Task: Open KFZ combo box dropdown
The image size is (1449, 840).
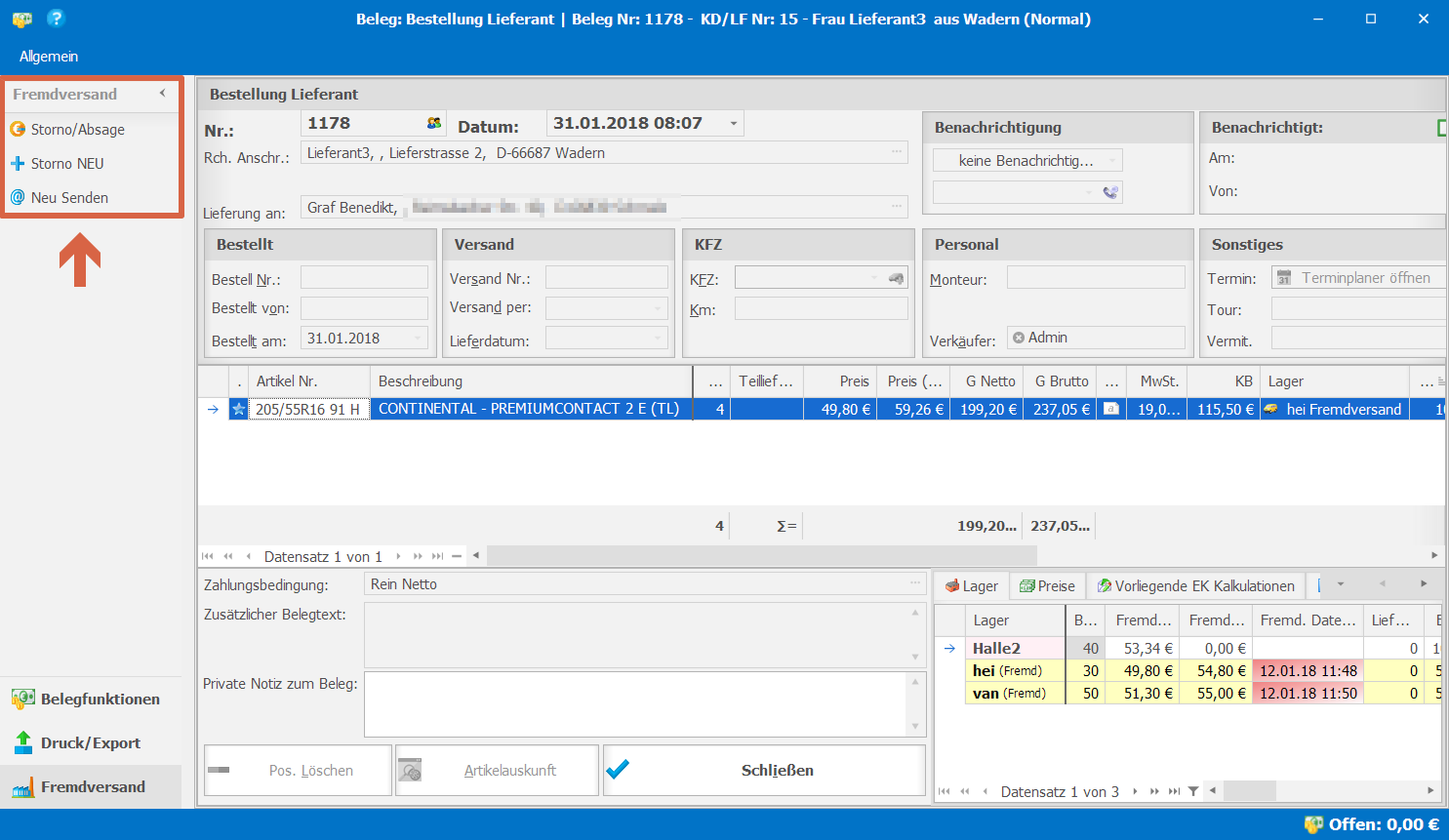Action: tap(874, 278)
